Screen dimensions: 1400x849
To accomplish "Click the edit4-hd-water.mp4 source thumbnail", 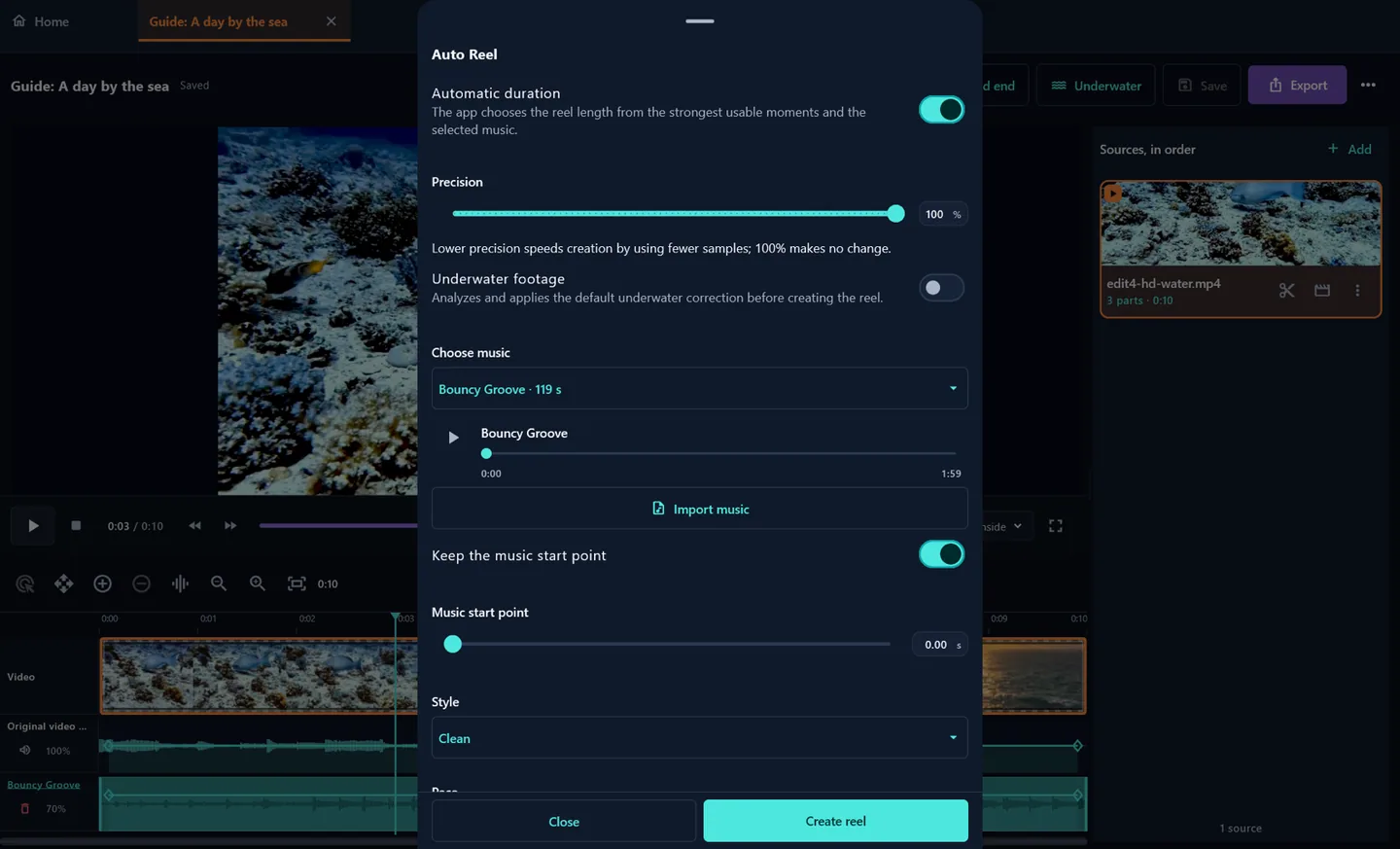I will [1241, 224].
